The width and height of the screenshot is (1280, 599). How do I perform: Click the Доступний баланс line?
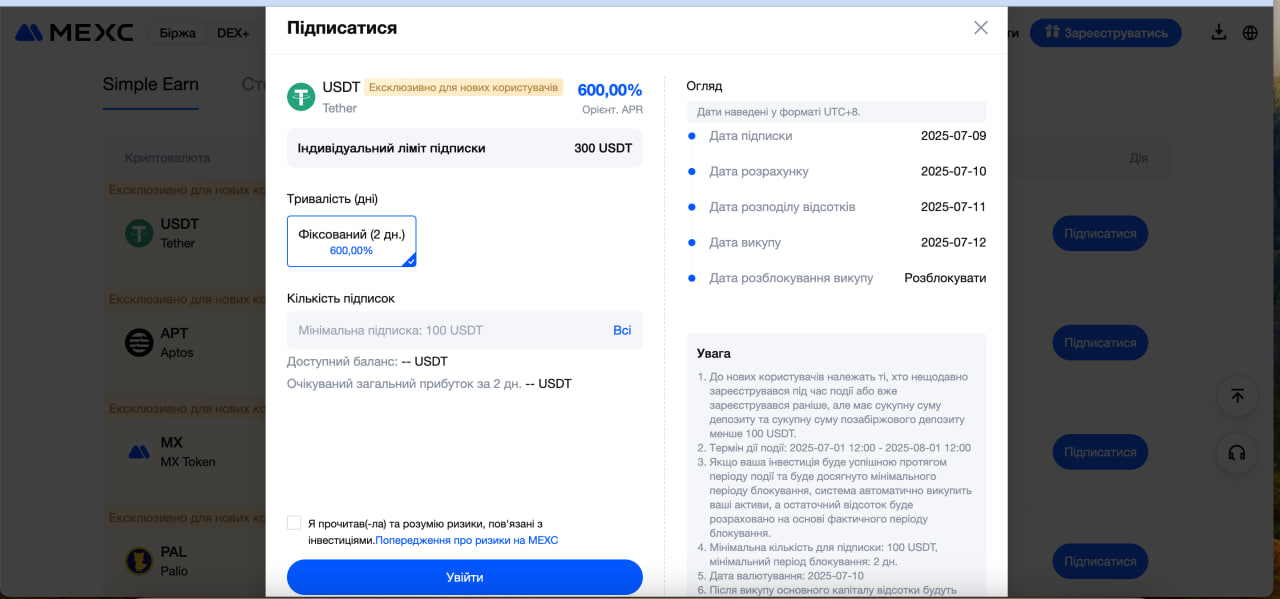pos(367,361)
